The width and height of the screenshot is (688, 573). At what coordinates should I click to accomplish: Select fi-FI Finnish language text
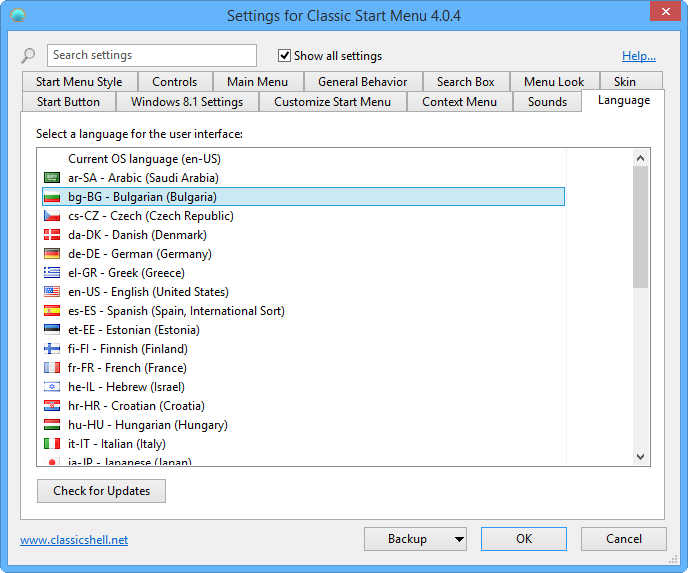pos(128,349)
